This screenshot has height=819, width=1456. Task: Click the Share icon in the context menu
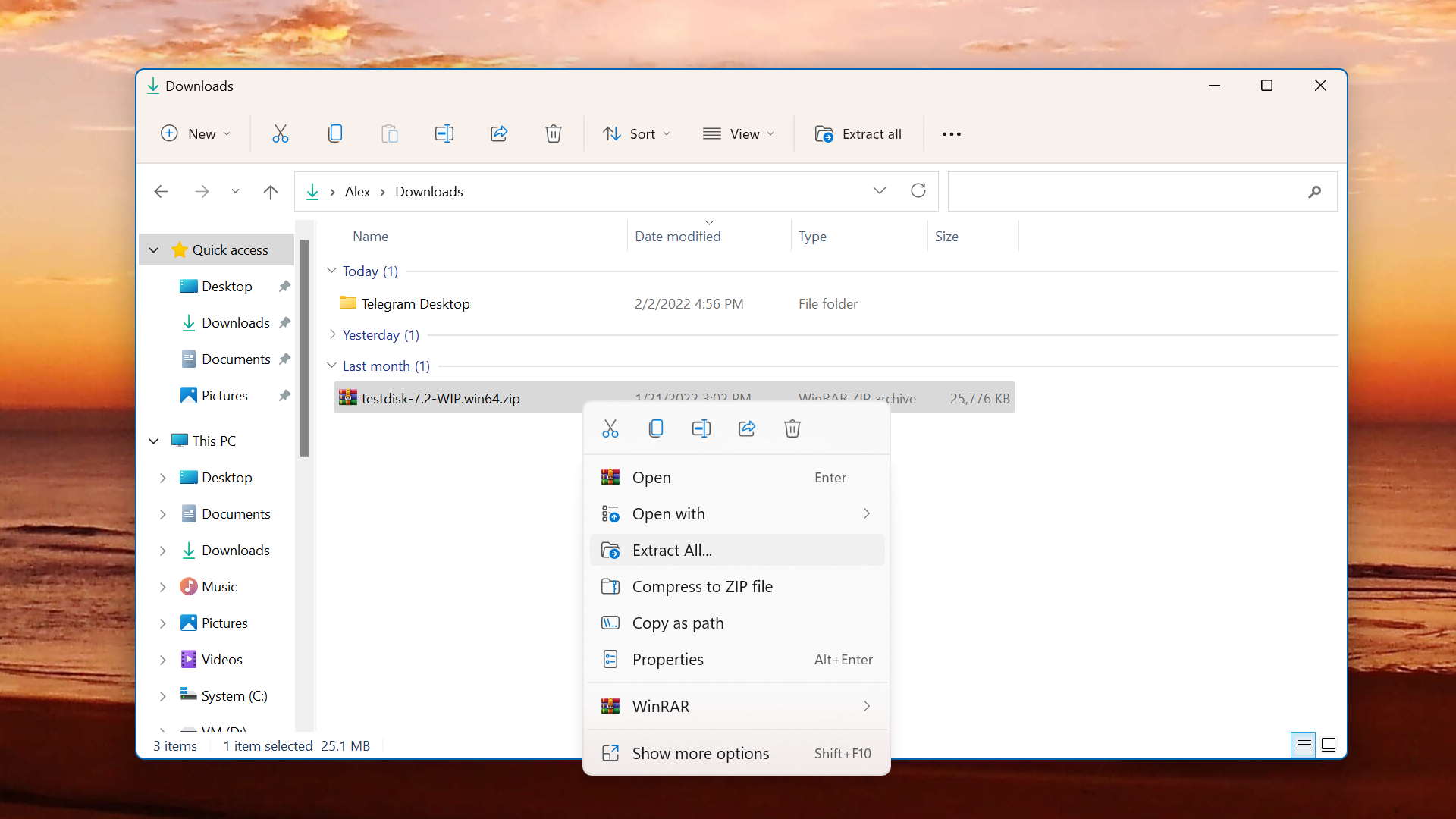(x=747, y=428)
